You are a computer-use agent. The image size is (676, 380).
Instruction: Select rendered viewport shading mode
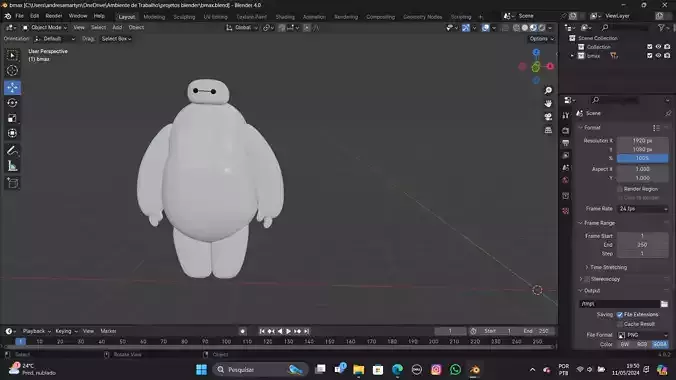[542, 28]
